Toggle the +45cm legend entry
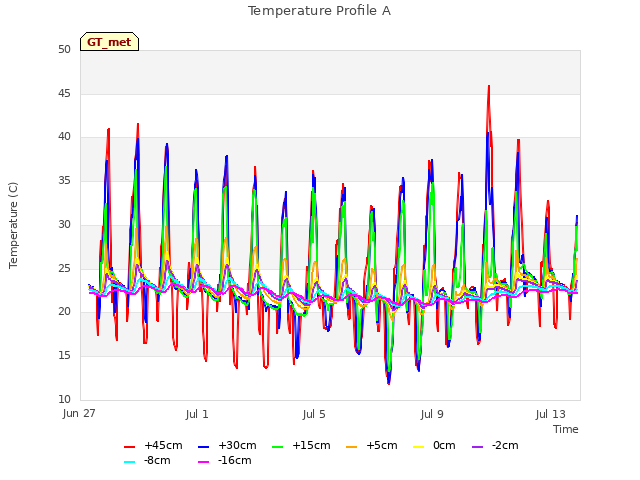This screenshot has width=640, height=480. pos(153,446)
